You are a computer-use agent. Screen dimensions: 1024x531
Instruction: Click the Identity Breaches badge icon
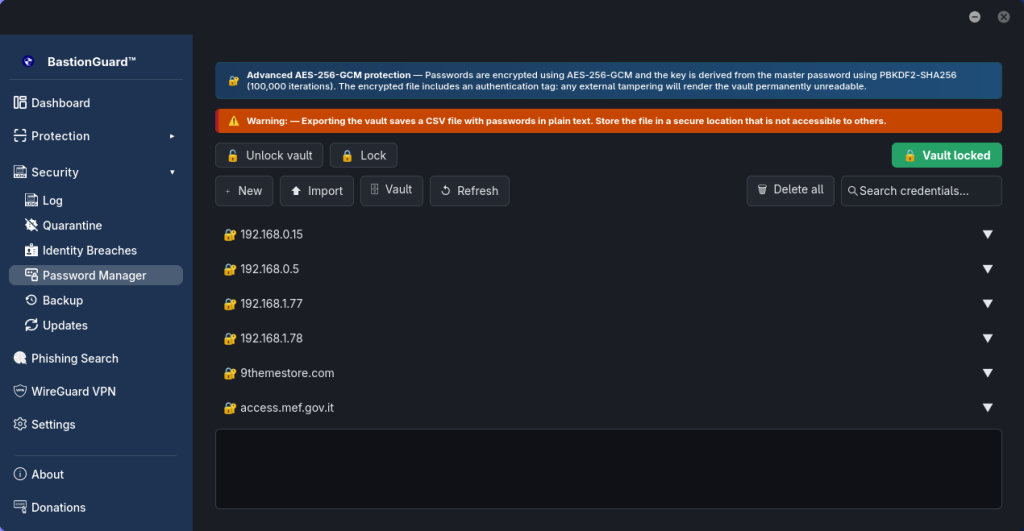(x=31, y=250)
